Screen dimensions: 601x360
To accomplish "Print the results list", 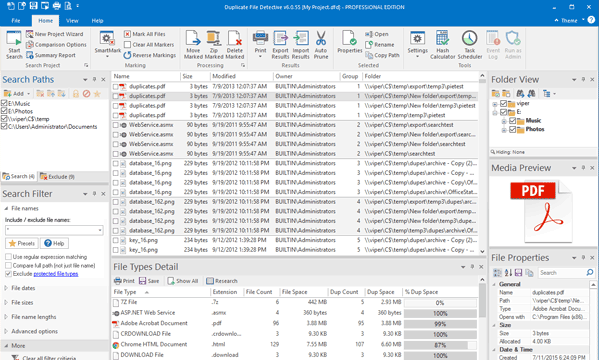I will pos(260,44).
